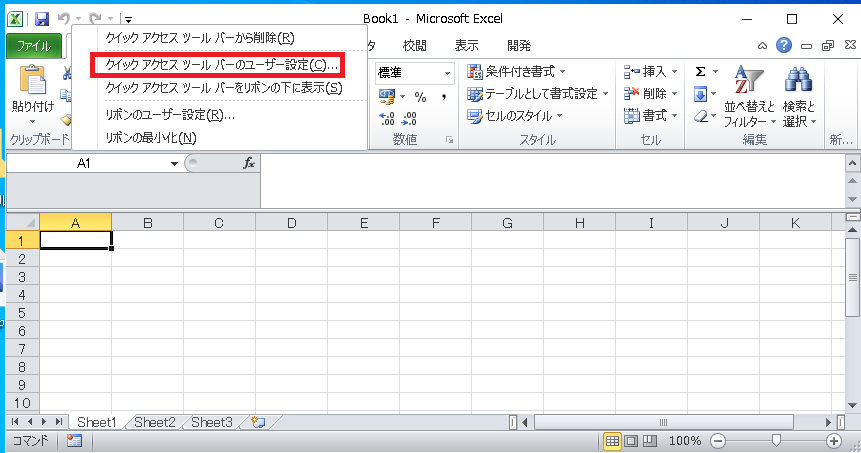Switch to Page Layout view button
Screen dimensions: 861x453
[x=631, y=441]
